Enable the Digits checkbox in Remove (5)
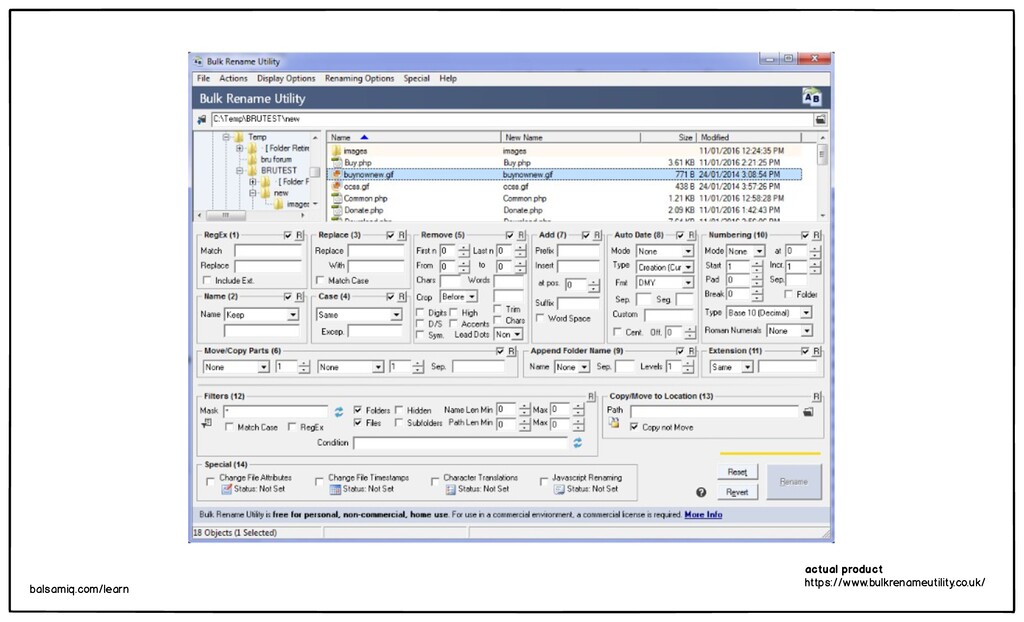This screenshot has height=622, width=1024. (421, 313)
